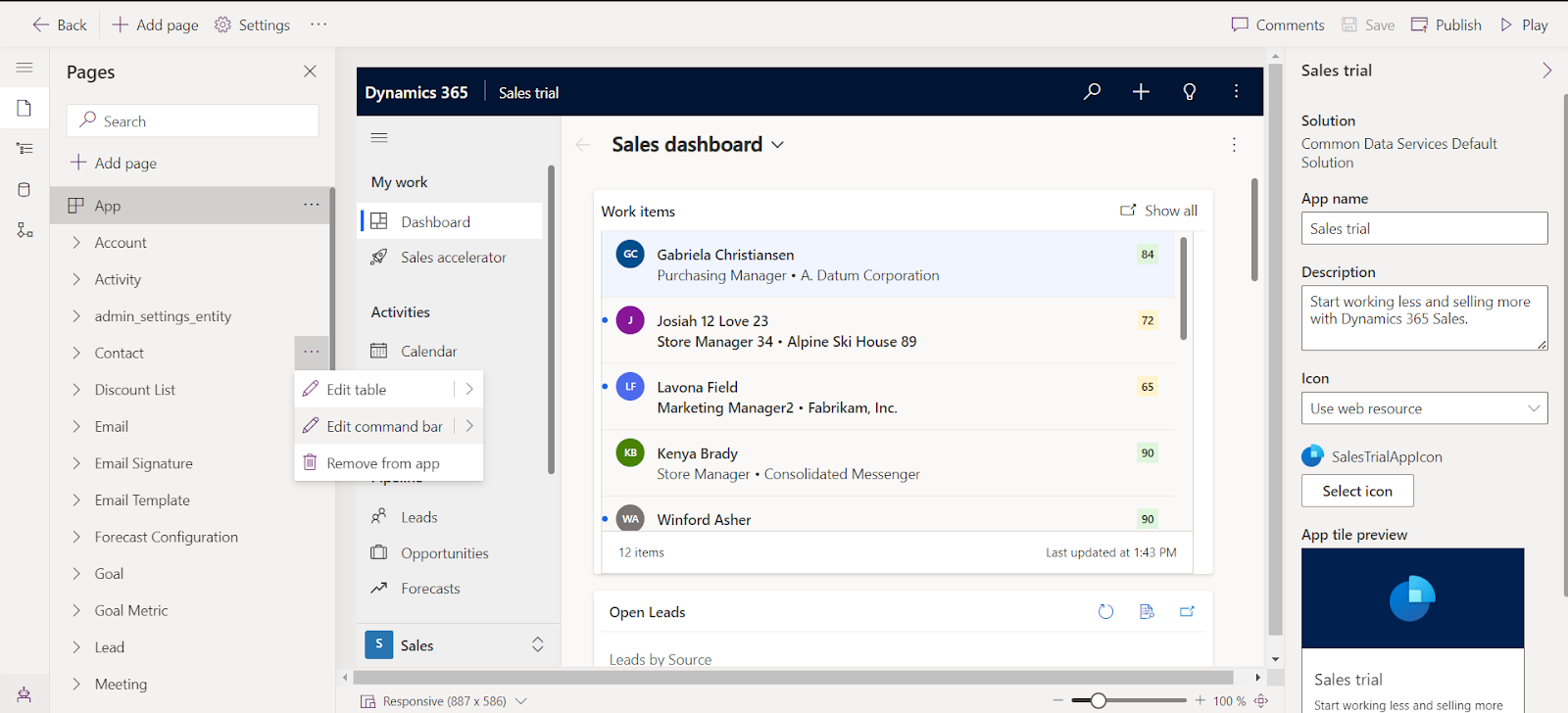
Task: Click the App name input field
Action: pos(1424,228)
